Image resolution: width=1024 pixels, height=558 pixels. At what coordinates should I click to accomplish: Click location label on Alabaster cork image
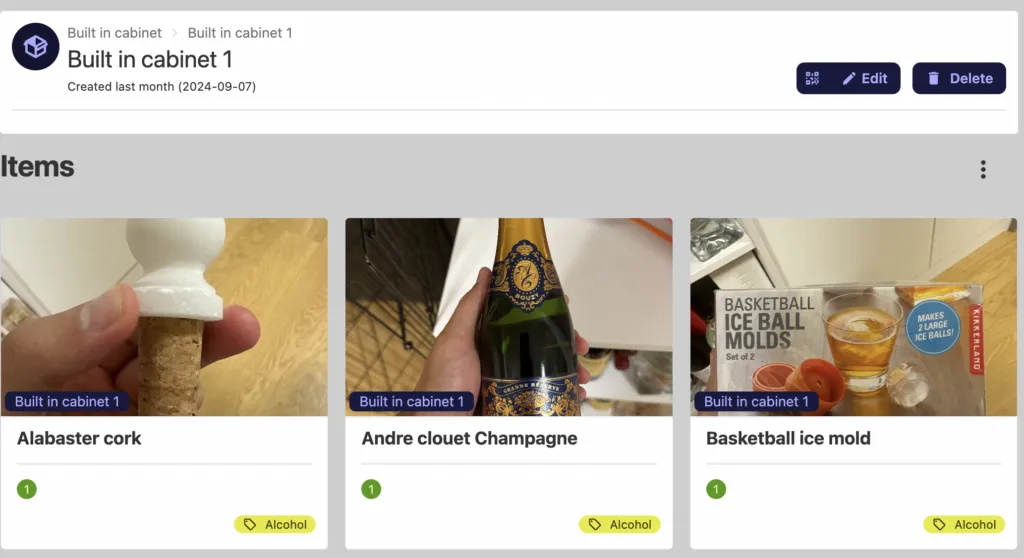pos(67,402)
